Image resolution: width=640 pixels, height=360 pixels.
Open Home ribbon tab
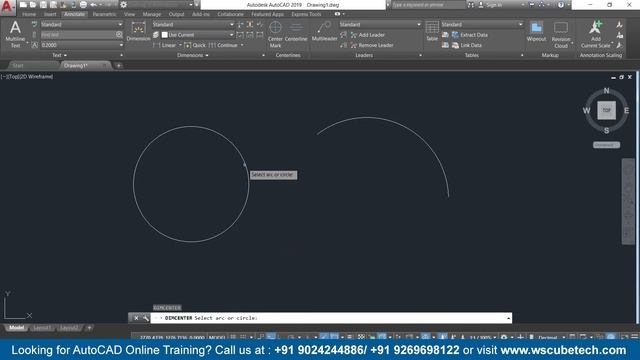coord(29,14)
